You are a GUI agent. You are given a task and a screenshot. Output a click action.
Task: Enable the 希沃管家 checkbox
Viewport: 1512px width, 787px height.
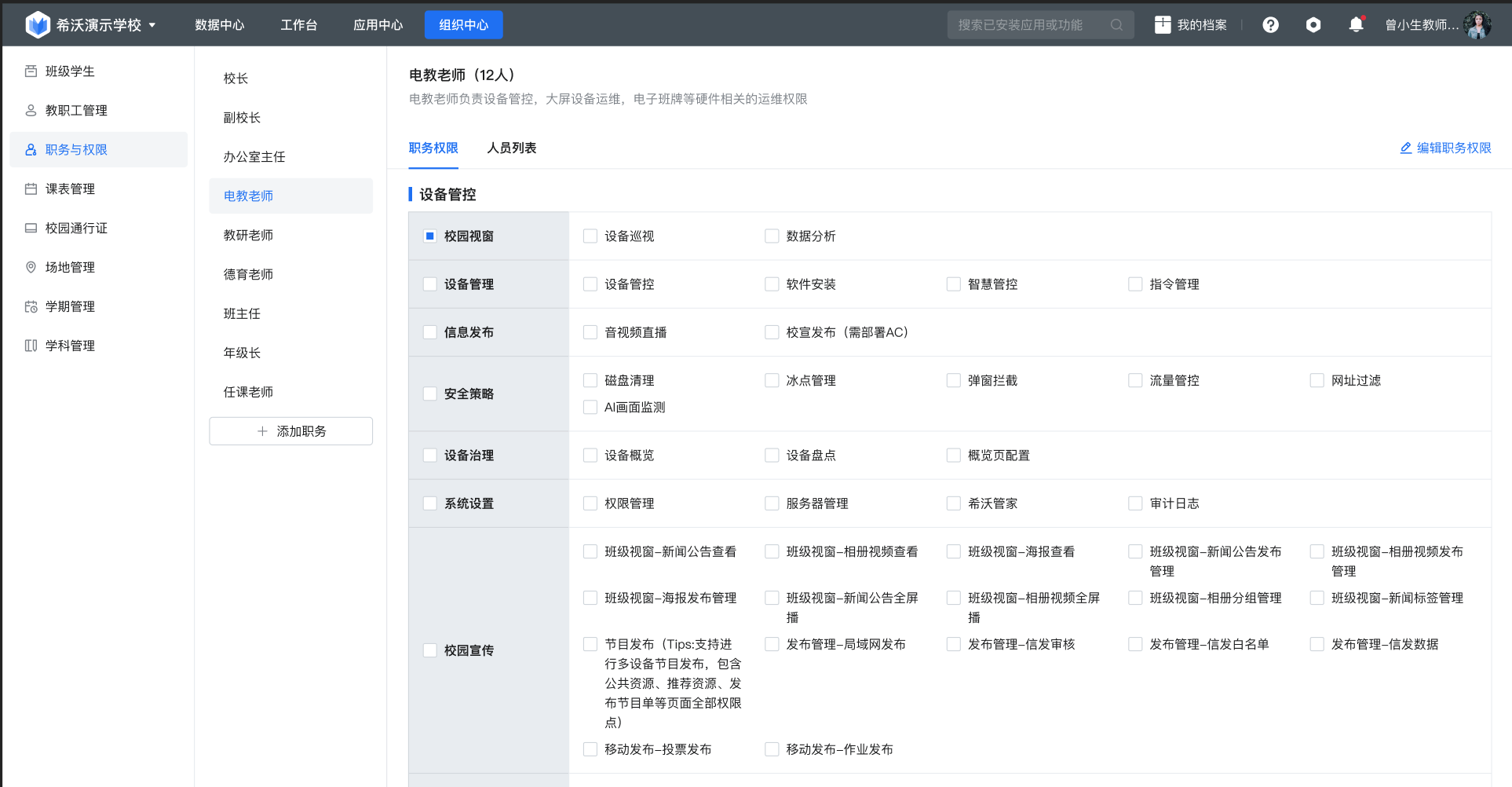click(x=954, y=503)
